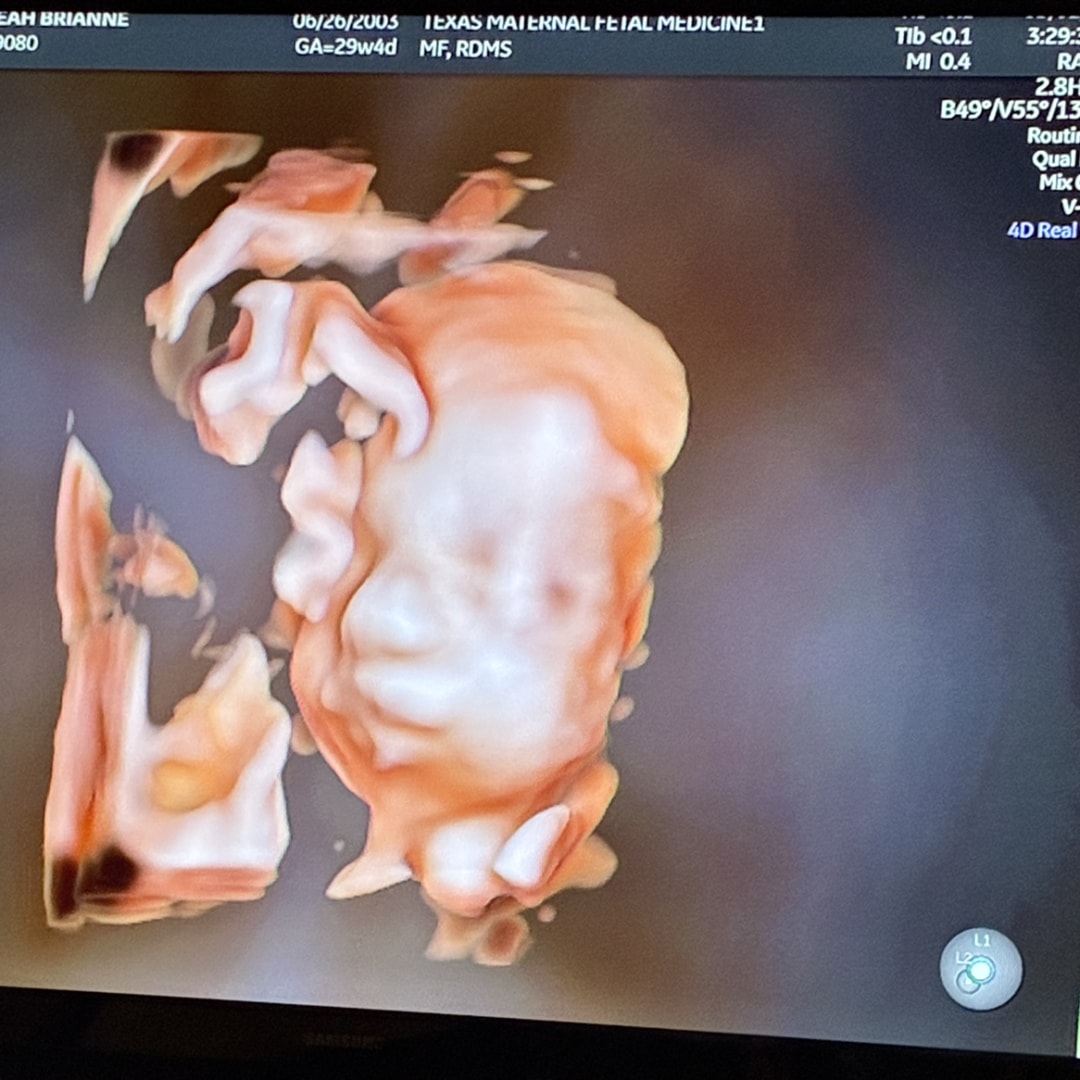The image size is (1080, 1080).
Task: Click the Texas Maternal Fetal Medicine1 title
Action: 593,22
